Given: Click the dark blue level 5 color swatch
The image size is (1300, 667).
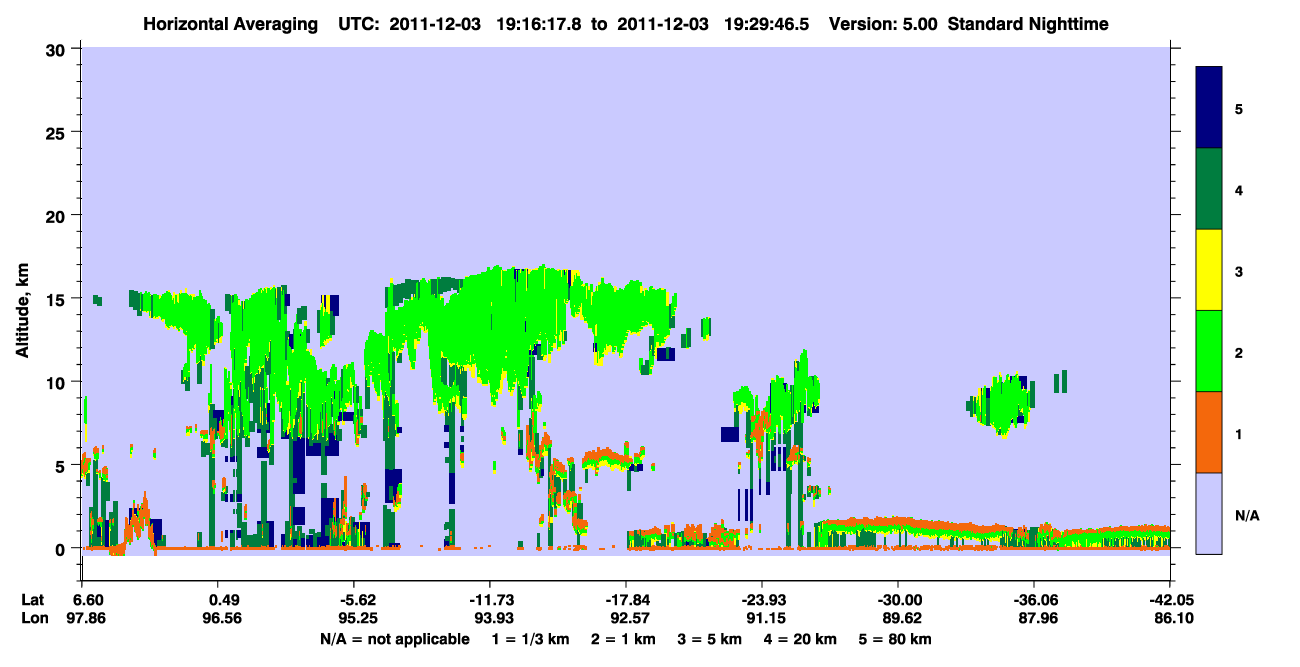Looking at the screenshot, I should point(1209,107).
